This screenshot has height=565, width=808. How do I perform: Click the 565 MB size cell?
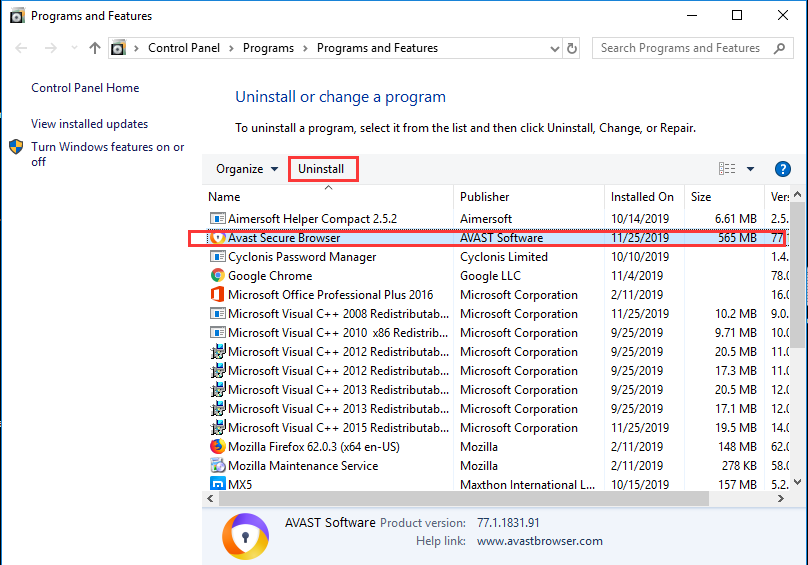point(737,238)
